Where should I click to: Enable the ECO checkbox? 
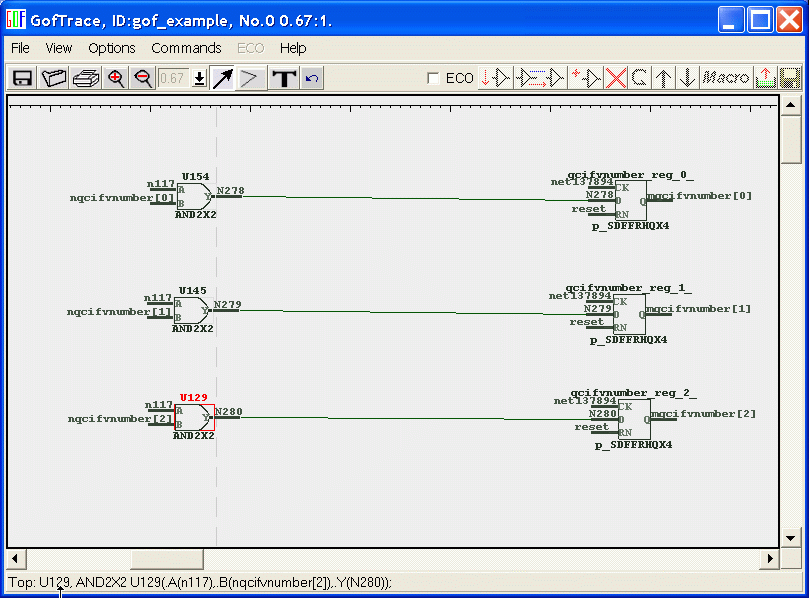(433, 78)
